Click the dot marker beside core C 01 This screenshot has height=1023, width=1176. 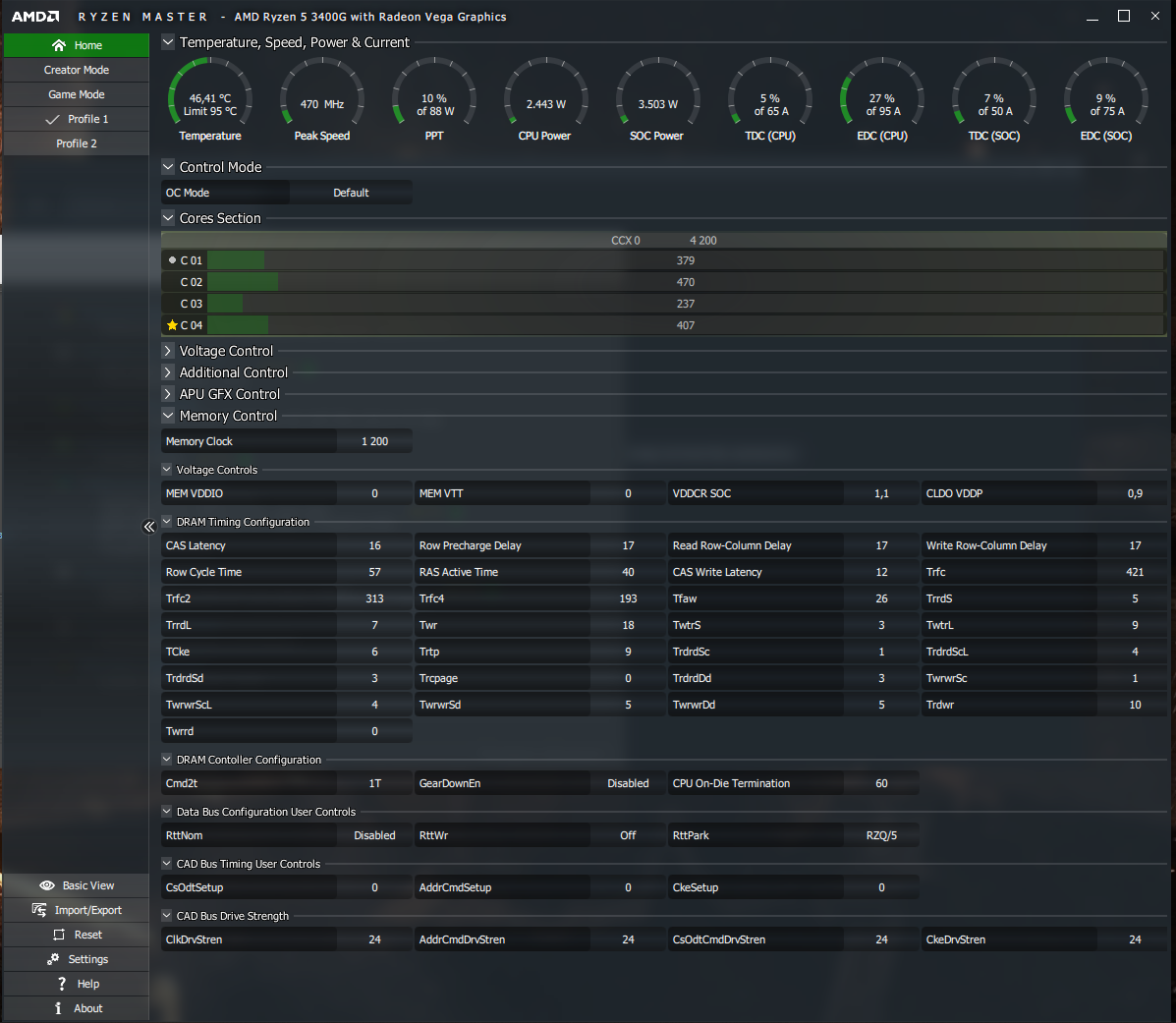tap(172, 260)
